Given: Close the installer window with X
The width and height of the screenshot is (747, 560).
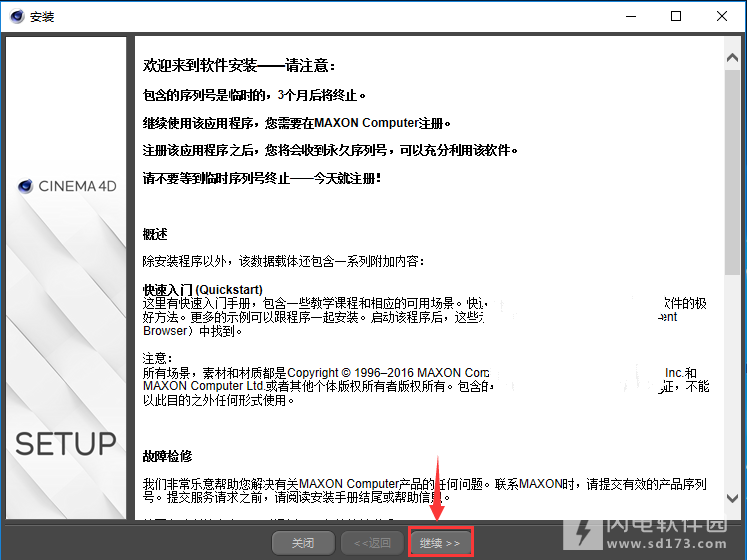Looking at the screenshot, I should (722, 16).
